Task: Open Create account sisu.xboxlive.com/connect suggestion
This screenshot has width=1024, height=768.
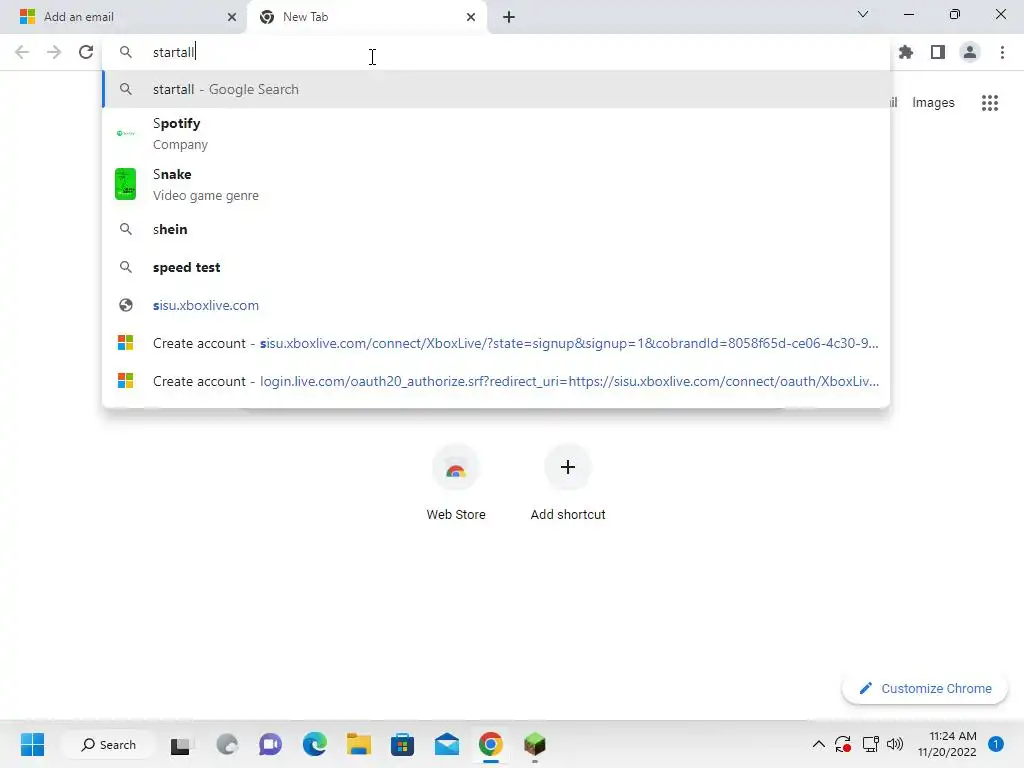Action: tap(496, 343)
